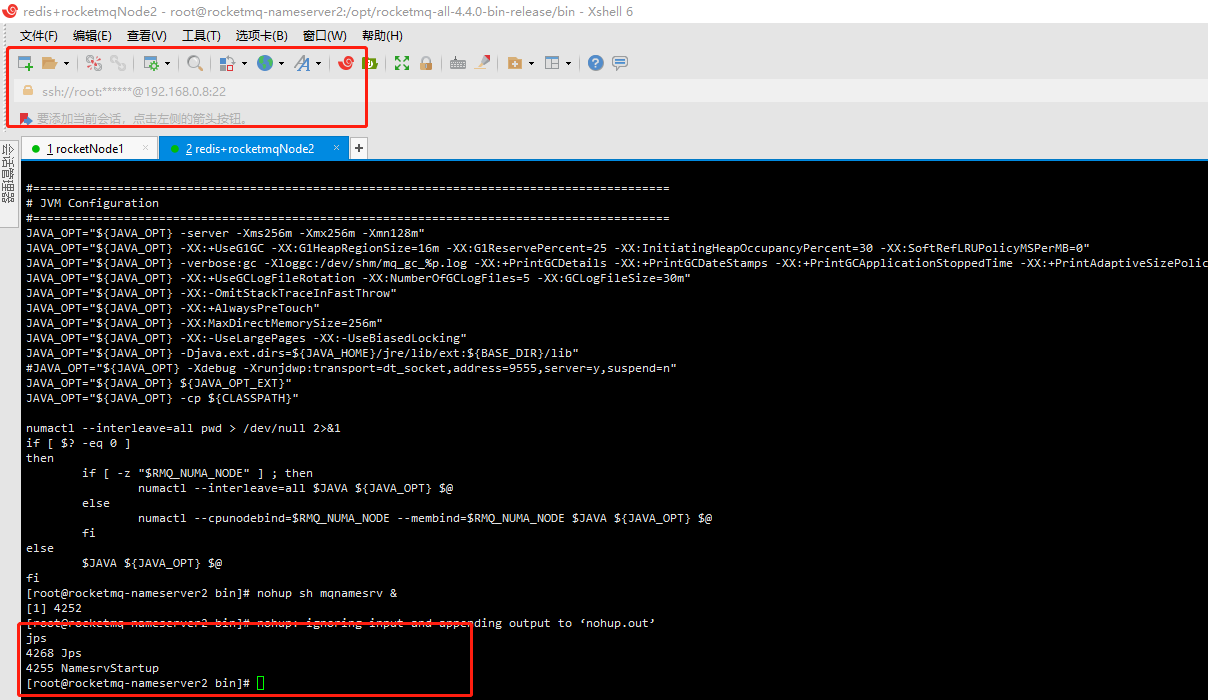
Task: Expand the Font dropdown arrow
Action: (x=319, y=63)
